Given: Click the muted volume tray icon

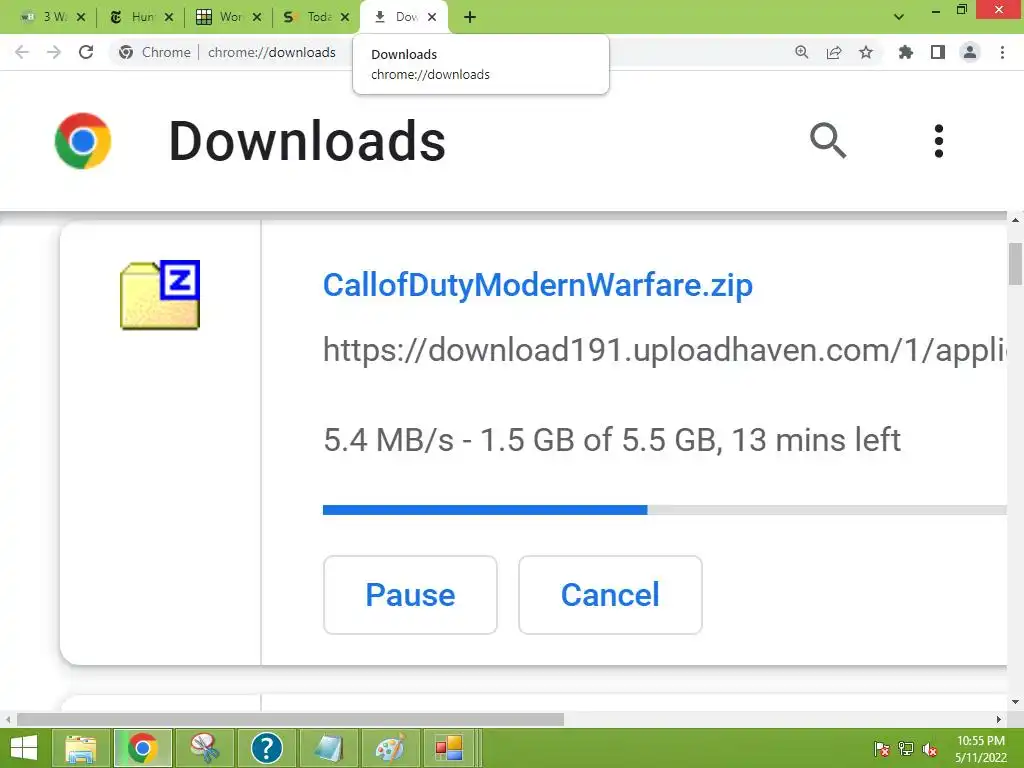Looking at the screenshot, I should (930, 749).
